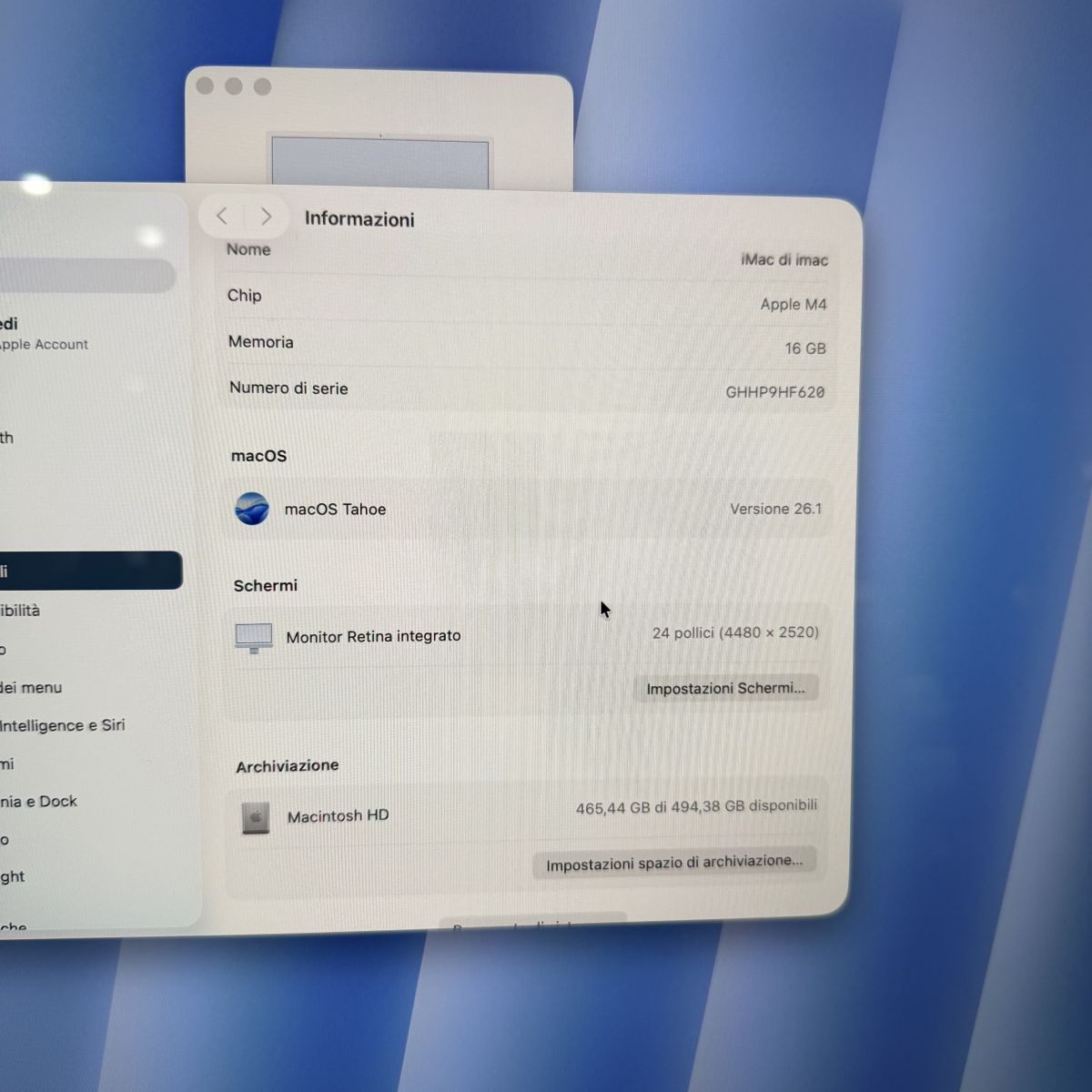Close the background window

(x=205, y=86)
